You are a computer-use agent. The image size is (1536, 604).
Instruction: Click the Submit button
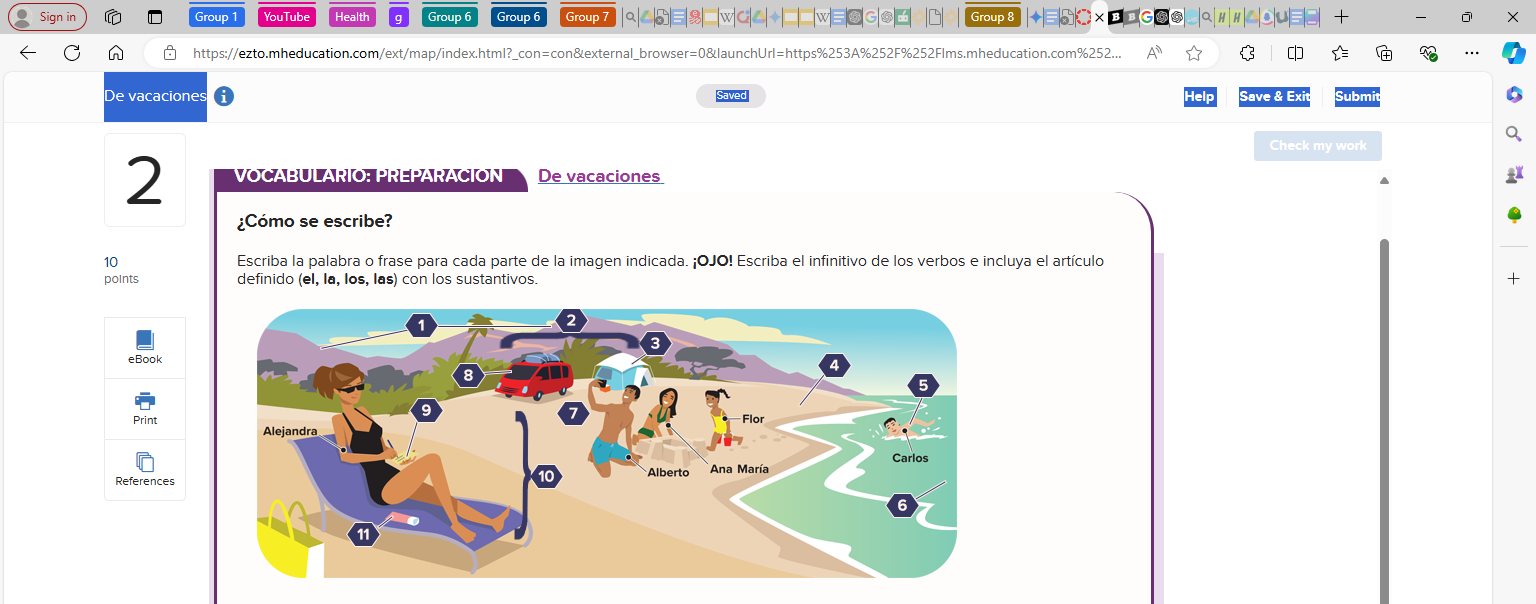[x=1357, y=96]
